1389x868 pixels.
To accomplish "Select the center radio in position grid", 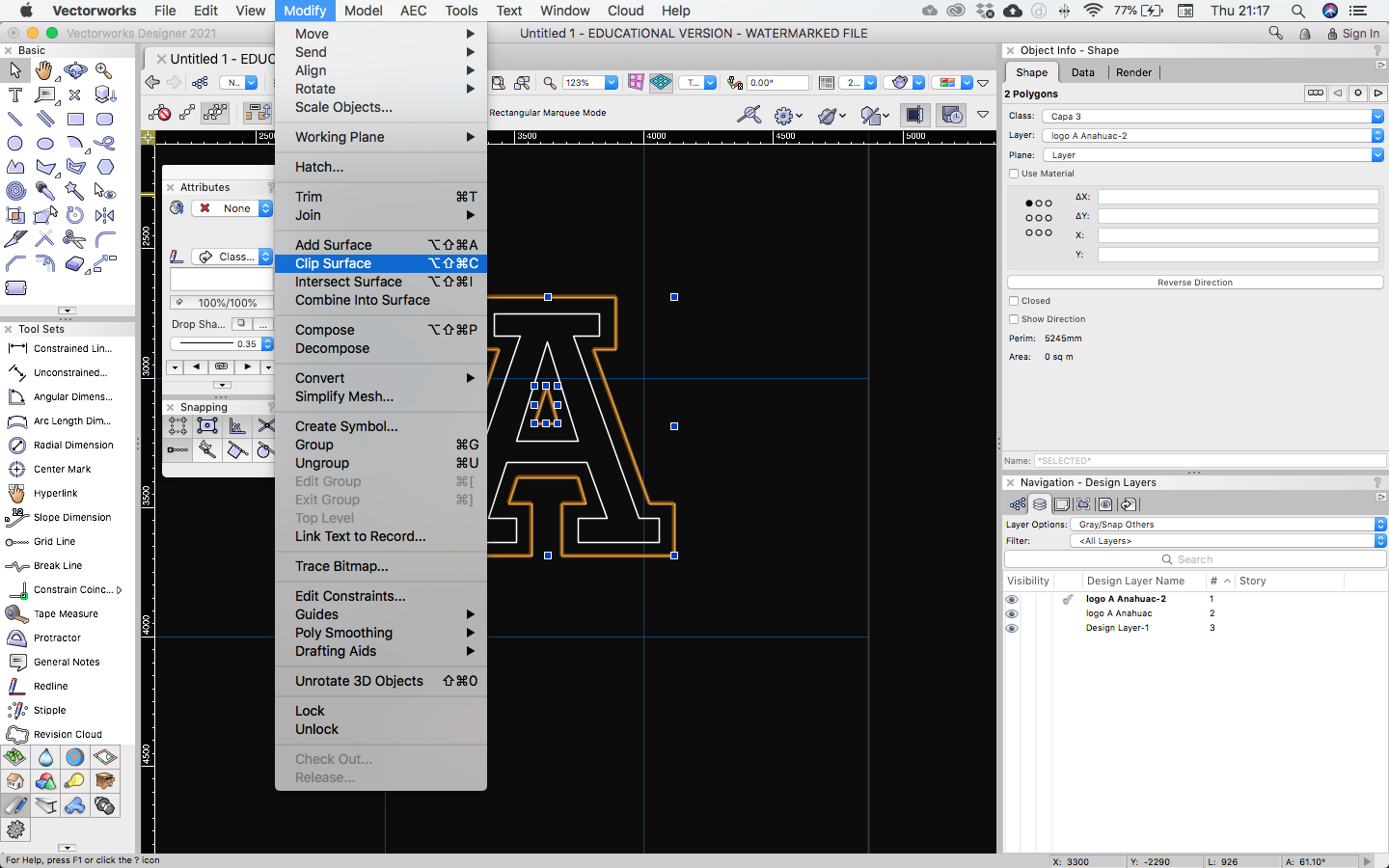I will pyautogui.click(x=1039, y=218).
